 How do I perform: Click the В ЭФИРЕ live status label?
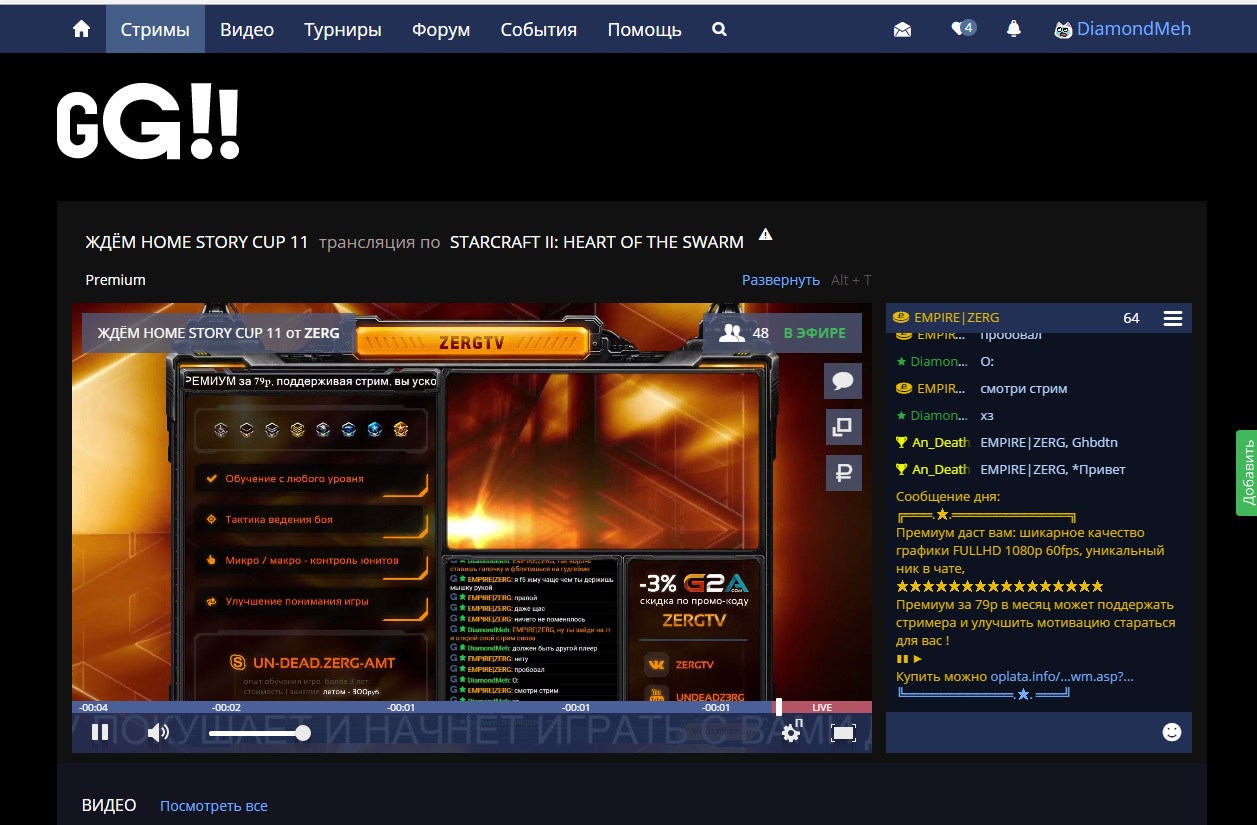click(814, 333)
